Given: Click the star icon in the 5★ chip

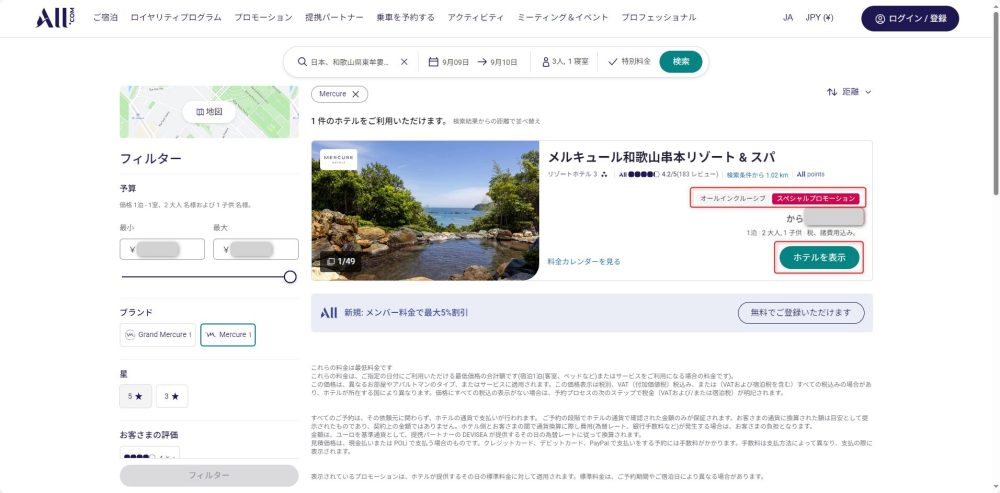Looking at the screenshot, I should 138,396.
